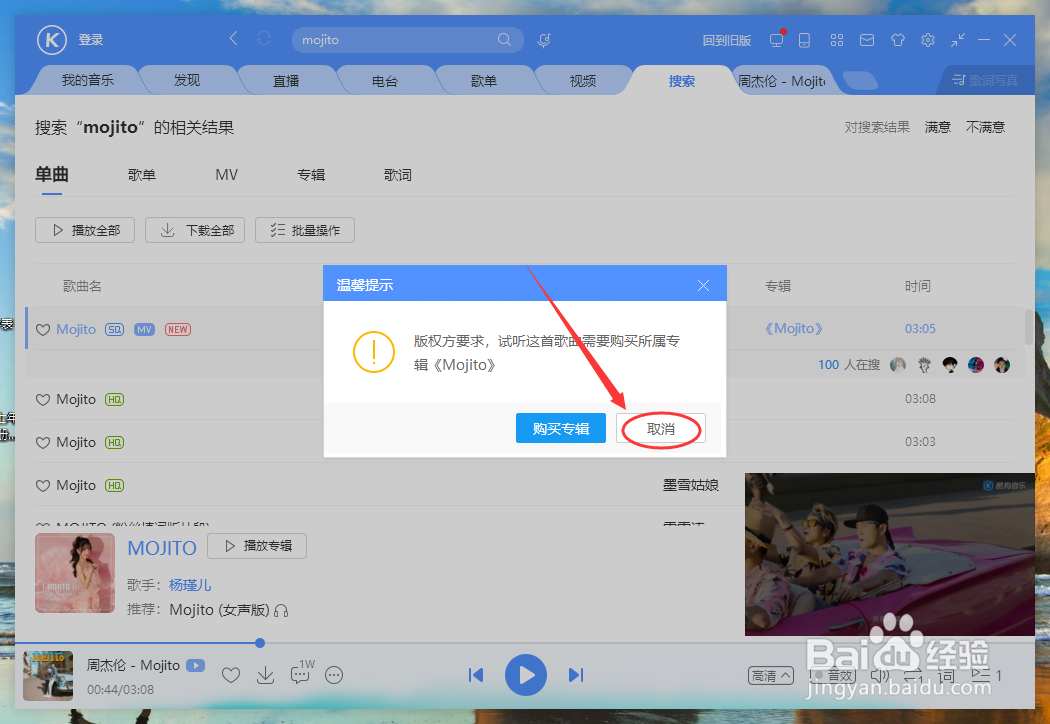Favorite the 墨雪姑娘 Mojito song heart
1050x724 pixels.
coord(43,486)
